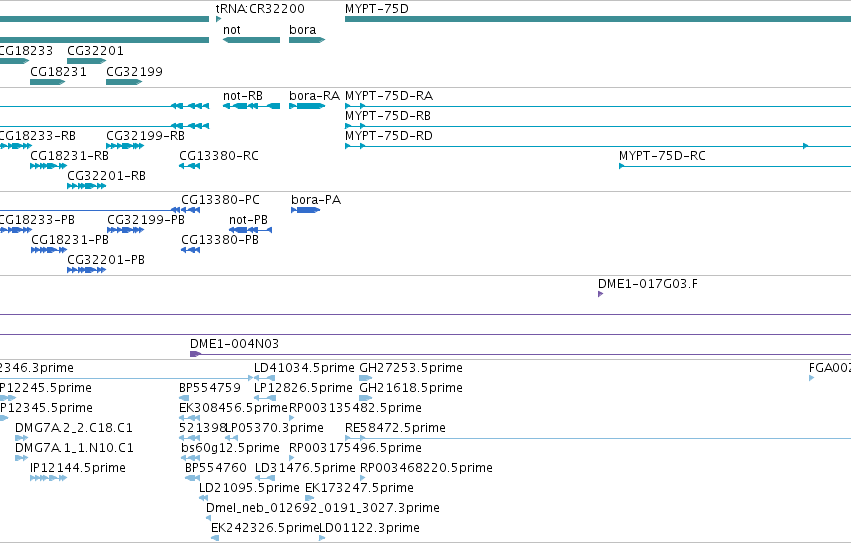Select the IP12144.5prime EST arrows
The width and height of the screenshot is (851, 543).
click(48, 478)
